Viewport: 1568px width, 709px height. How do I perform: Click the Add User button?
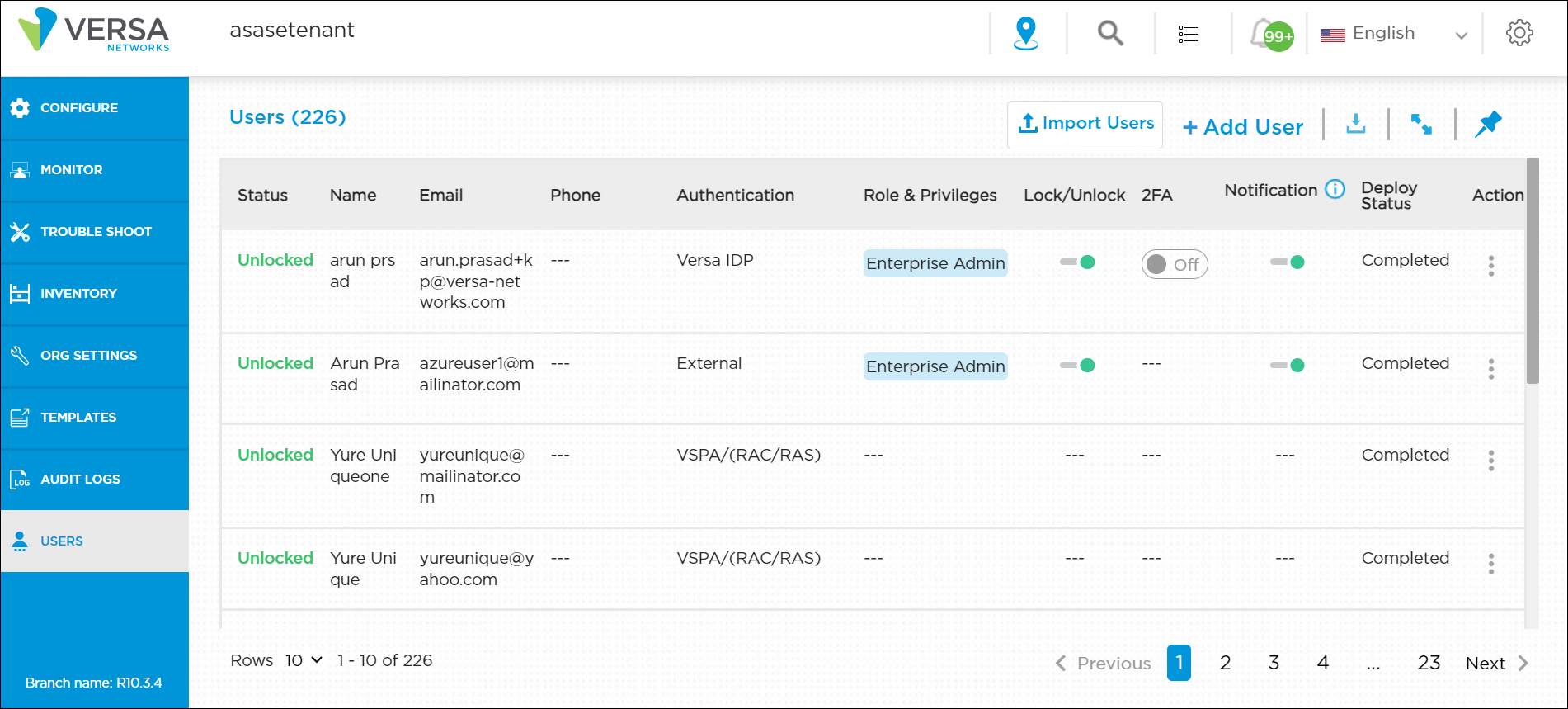coord(1242,127)
